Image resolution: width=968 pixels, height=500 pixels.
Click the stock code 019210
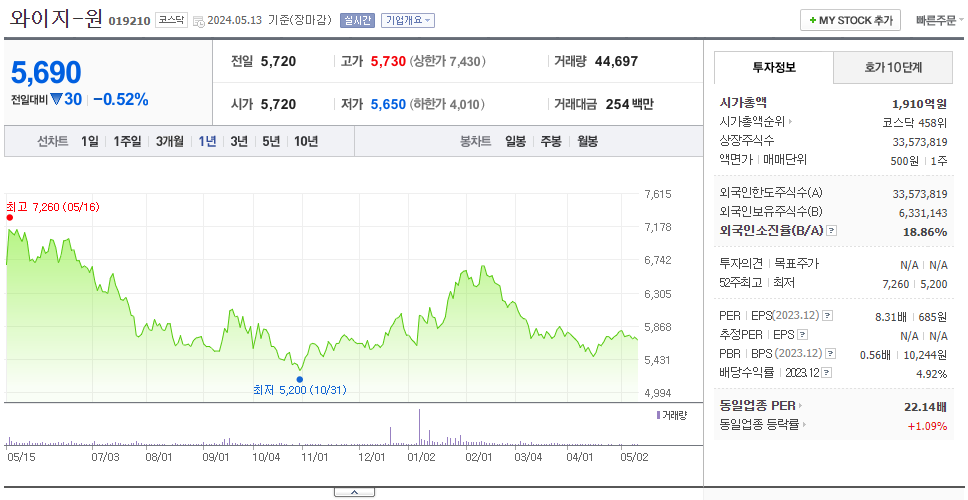click(129, 21)
